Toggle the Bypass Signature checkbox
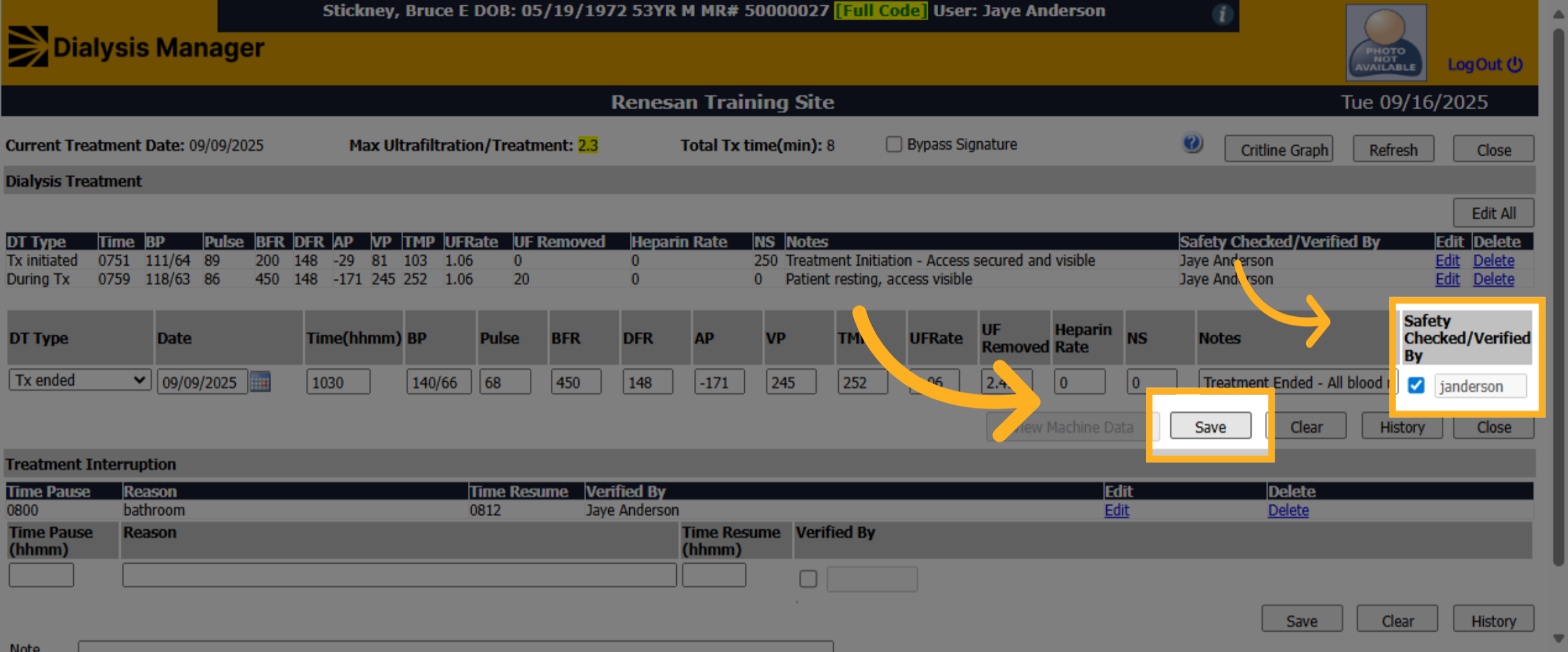The width and height of the screenshot is (1568, 652). click(893, 144)
